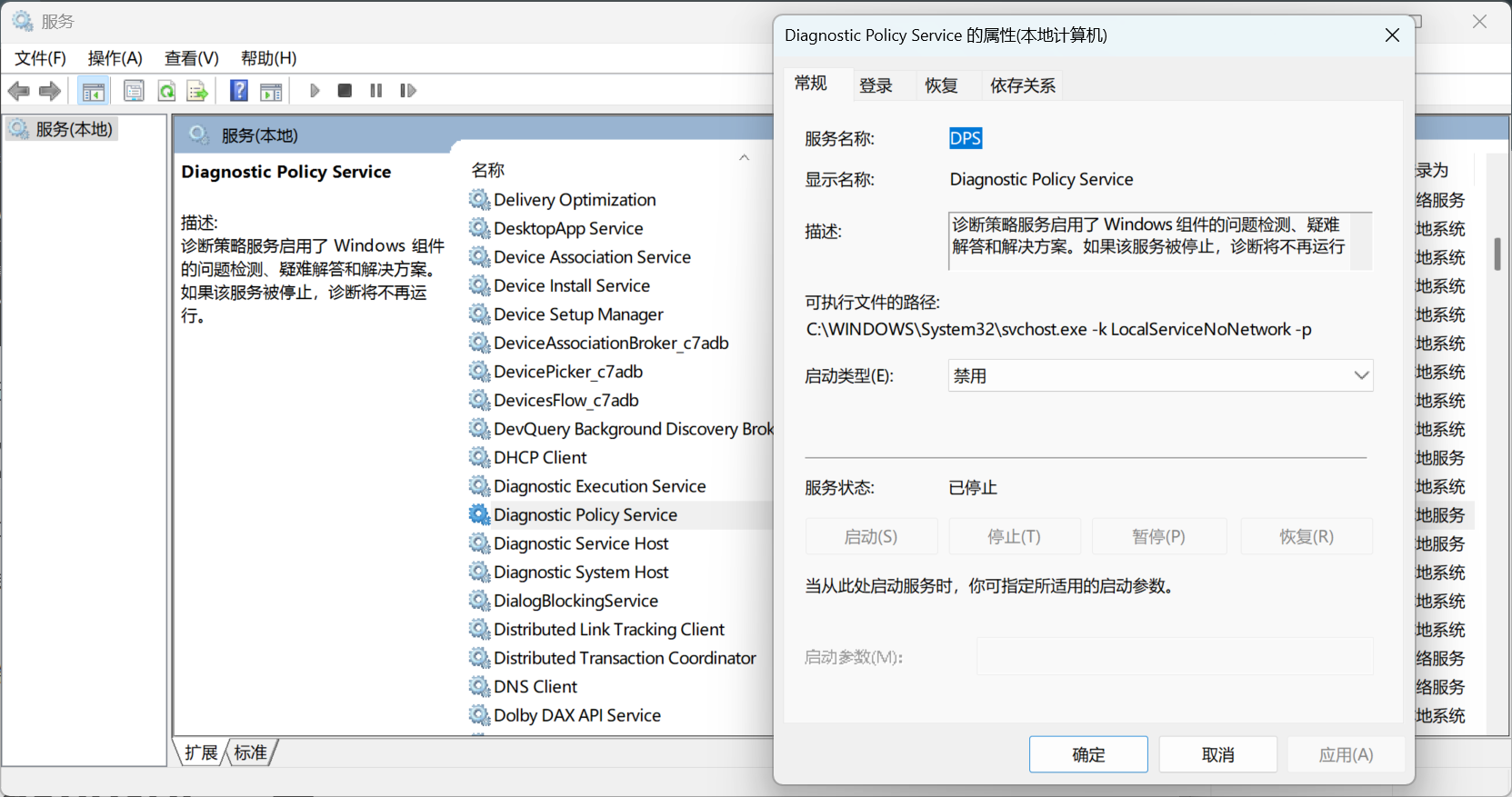Toggle the console tree pane icon
1512x797 pixels.
coord(93,91)
